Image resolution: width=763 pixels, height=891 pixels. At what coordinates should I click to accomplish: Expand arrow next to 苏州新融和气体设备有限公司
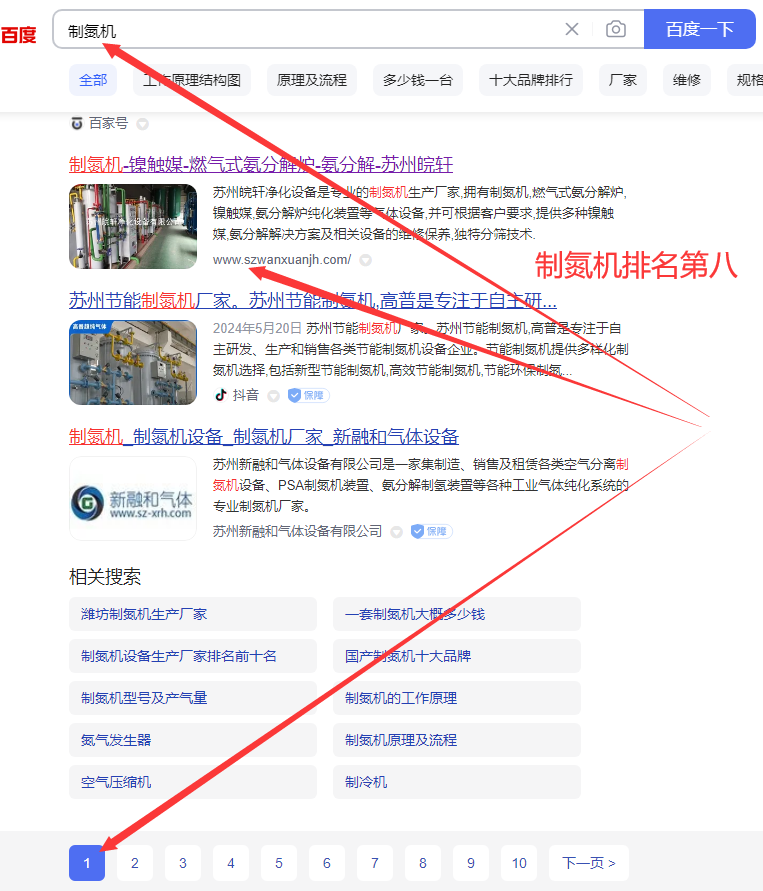pos(397,532)
